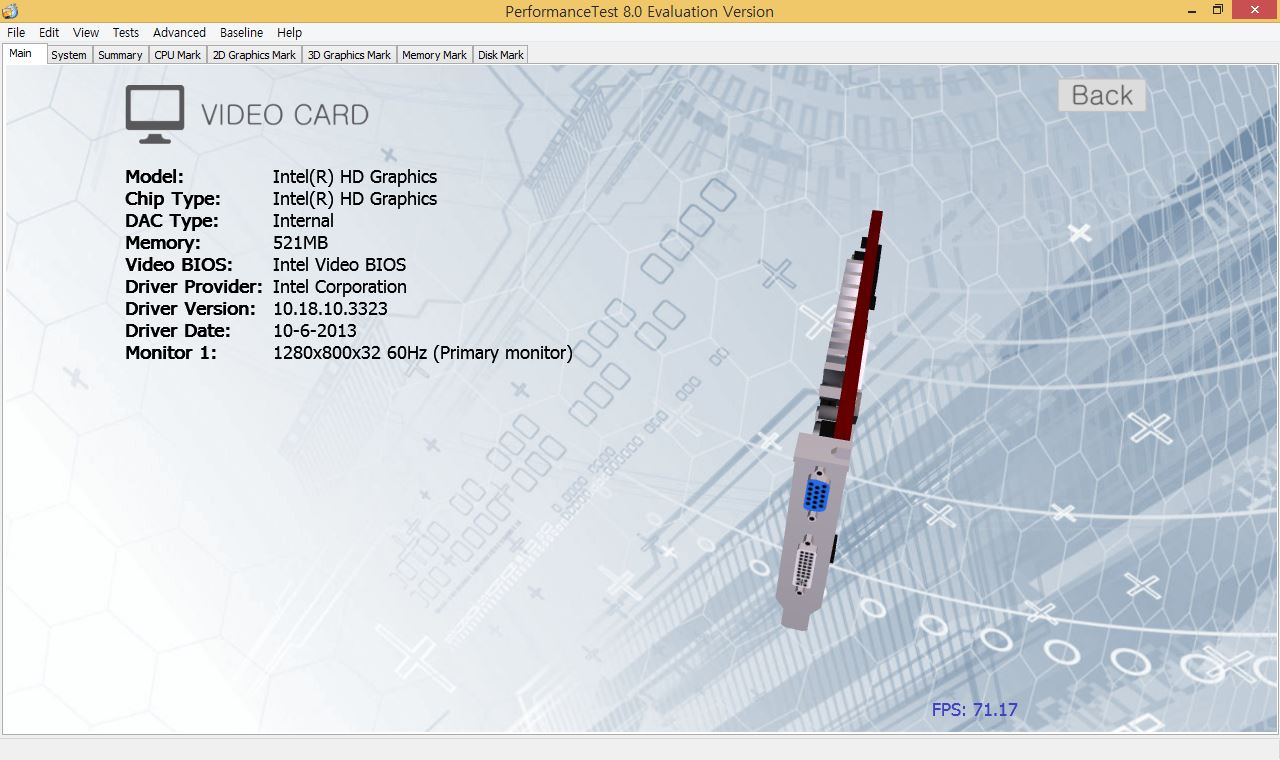Click the white DVI port on card

(x=804, y=567)
